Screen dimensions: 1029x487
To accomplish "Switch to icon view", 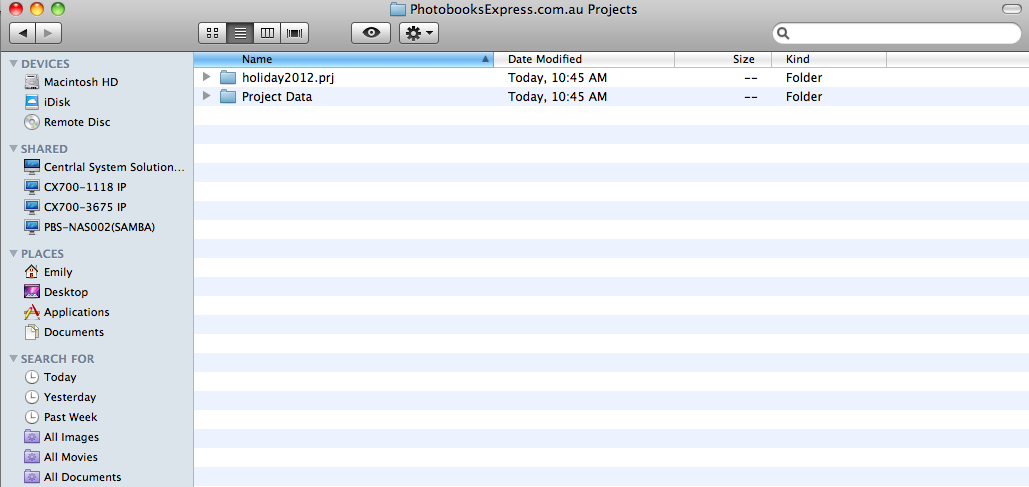I will pyautogui.click(x=212, y=33).
